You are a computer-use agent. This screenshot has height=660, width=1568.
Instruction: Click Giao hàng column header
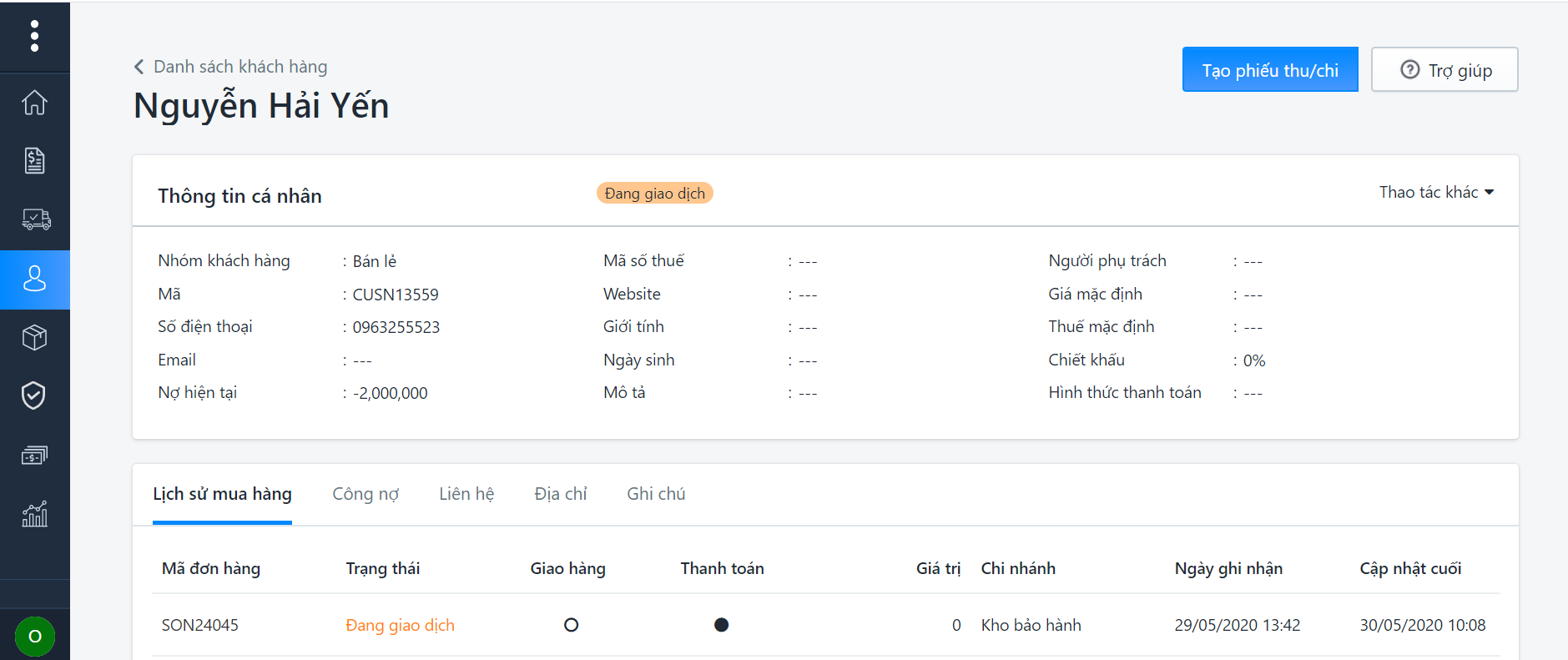point(568,568)
